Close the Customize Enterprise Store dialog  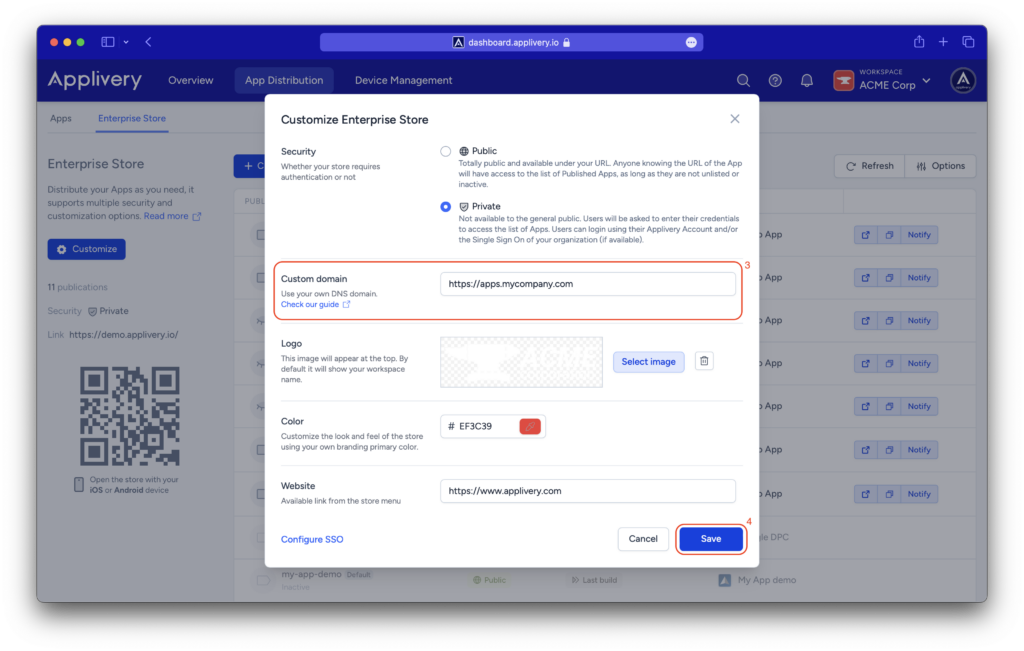pos(735,119)
